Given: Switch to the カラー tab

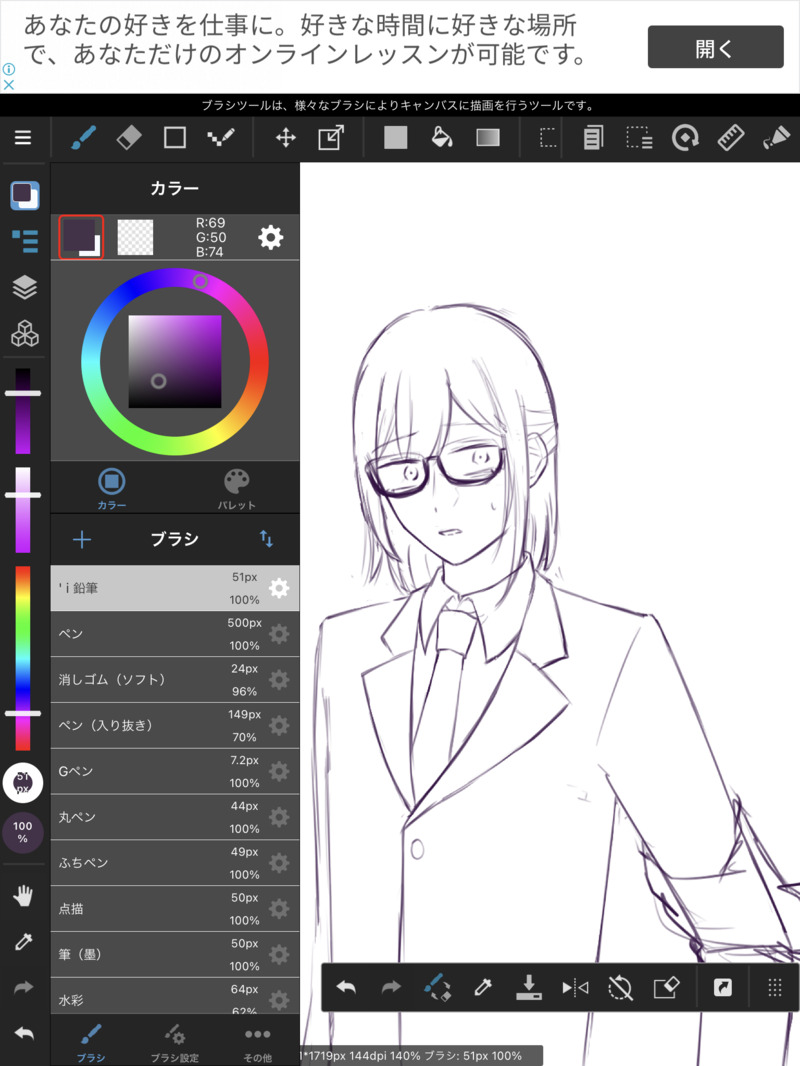Looking at the screenshot, I should pyautogui.click(x=112, y=488).
